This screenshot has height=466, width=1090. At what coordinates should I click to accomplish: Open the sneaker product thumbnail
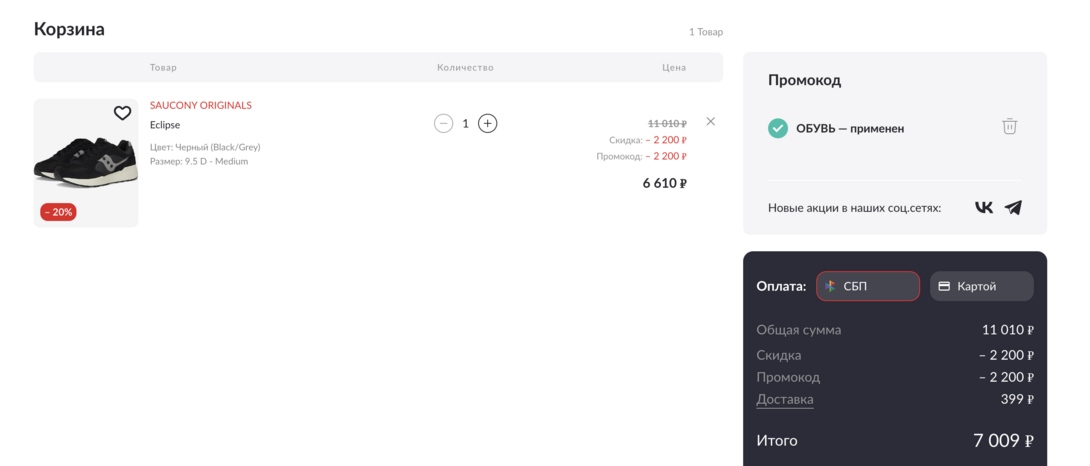(86, 163)
